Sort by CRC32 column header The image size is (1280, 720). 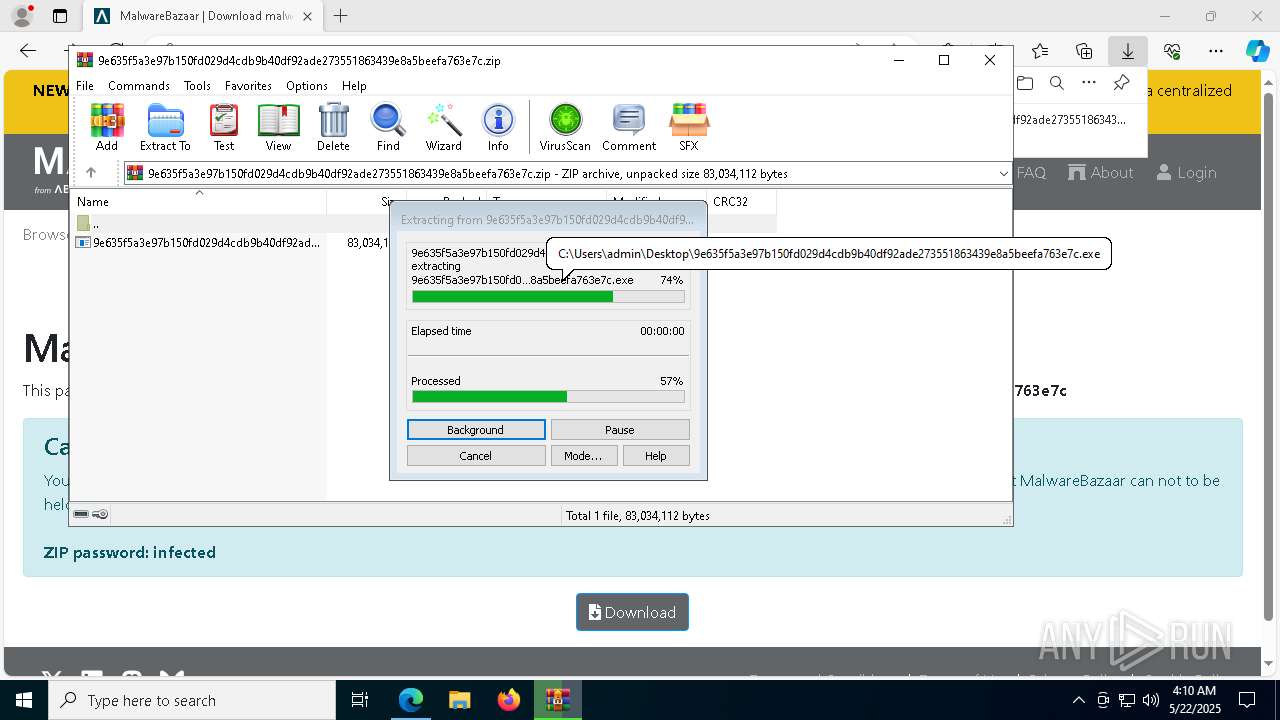pyautogui.click(x=740, y=201)
